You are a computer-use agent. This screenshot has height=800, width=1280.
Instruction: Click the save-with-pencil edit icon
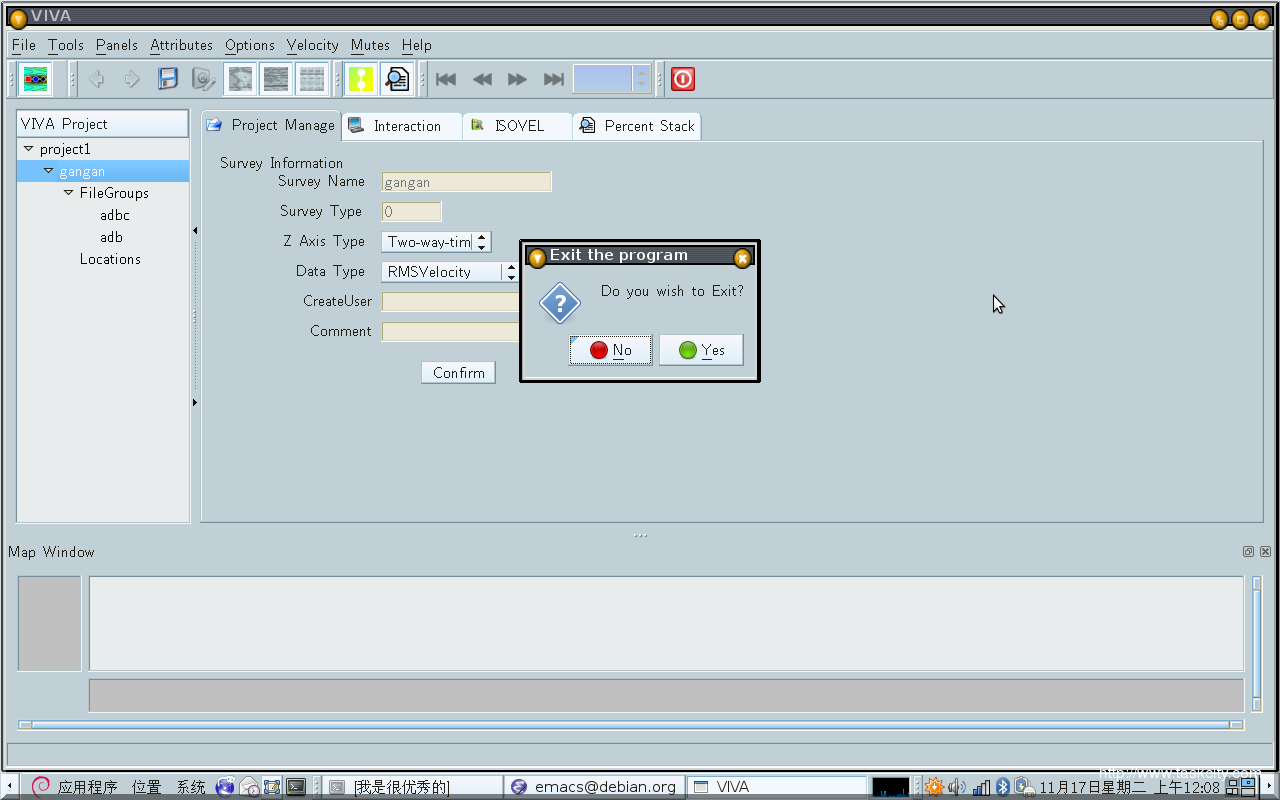[x=202, y=78]
